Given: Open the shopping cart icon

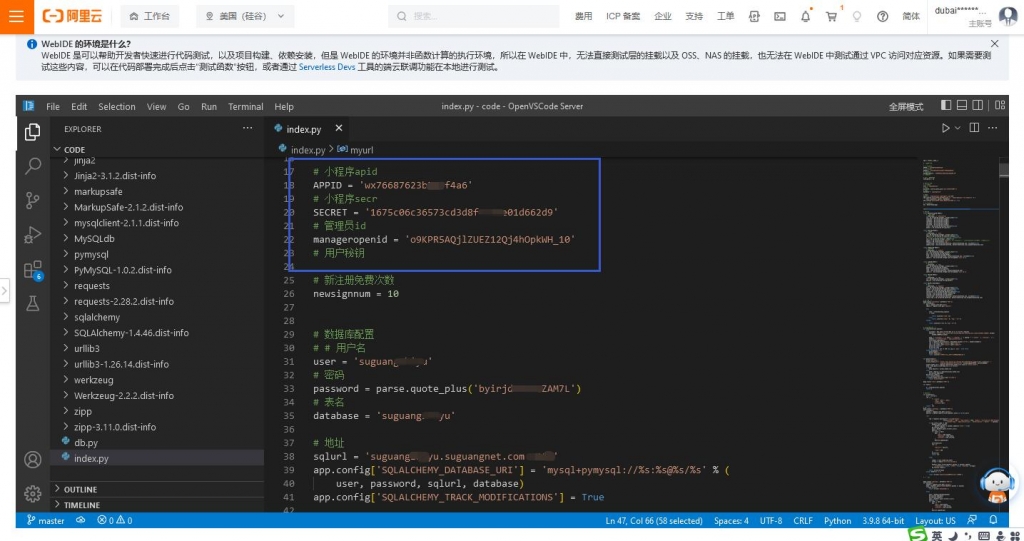Looking at the screenshot, I should pos(831,16).
